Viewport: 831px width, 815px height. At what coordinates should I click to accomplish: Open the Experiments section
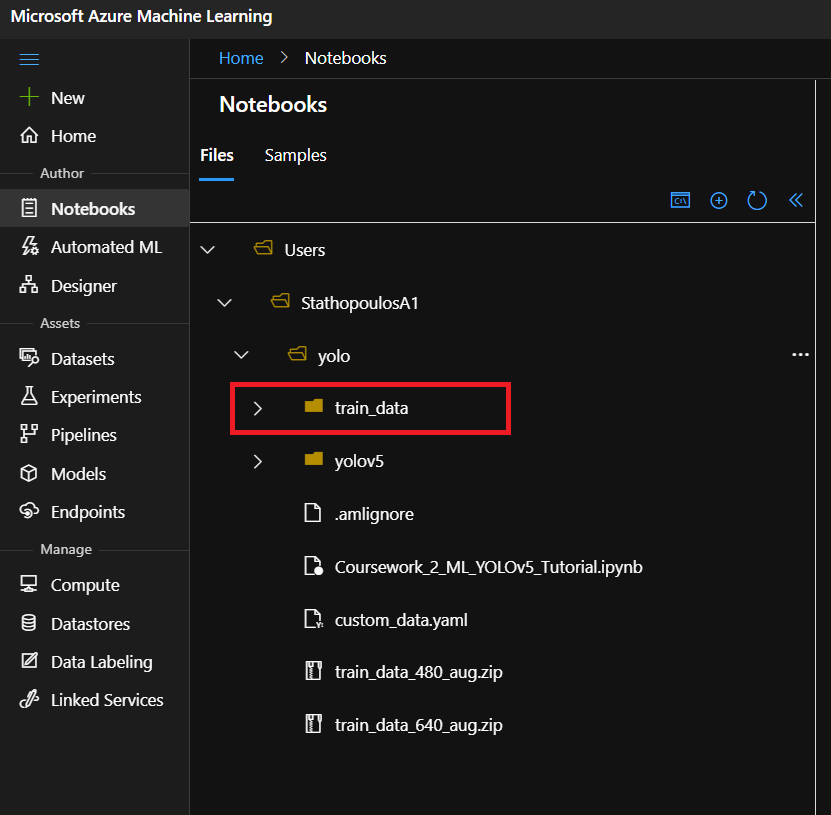pyautogui.click(x=96, y=397)
